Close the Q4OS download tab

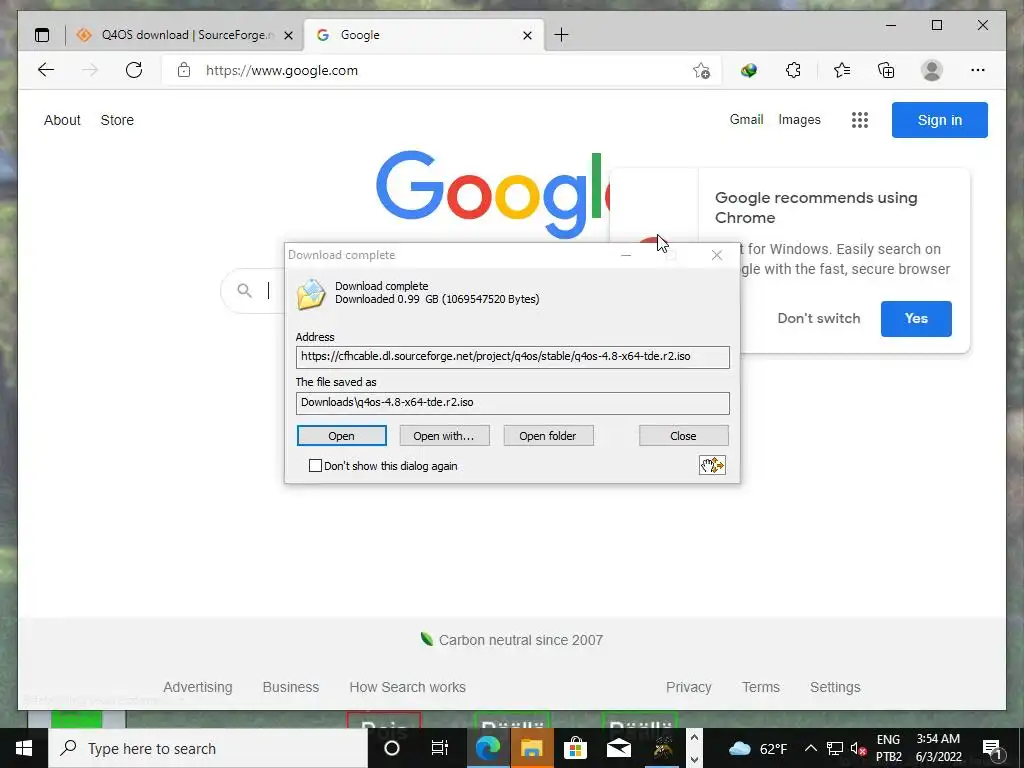[289, 35]
